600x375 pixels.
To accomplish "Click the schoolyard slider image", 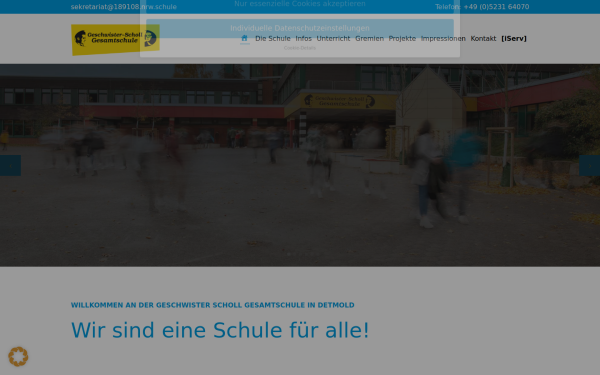I will (x=300, y=165).
